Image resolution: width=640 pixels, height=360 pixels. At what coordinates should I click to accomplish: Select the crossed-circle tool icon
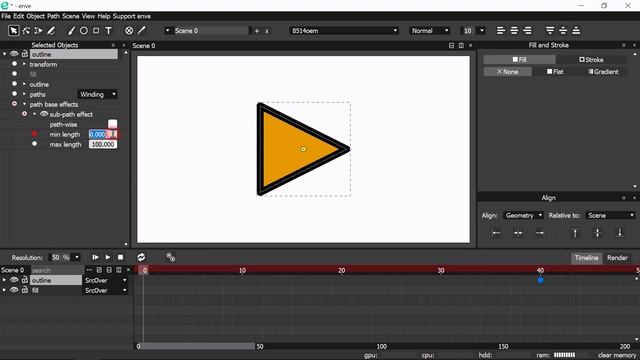[x=129, y=31]
